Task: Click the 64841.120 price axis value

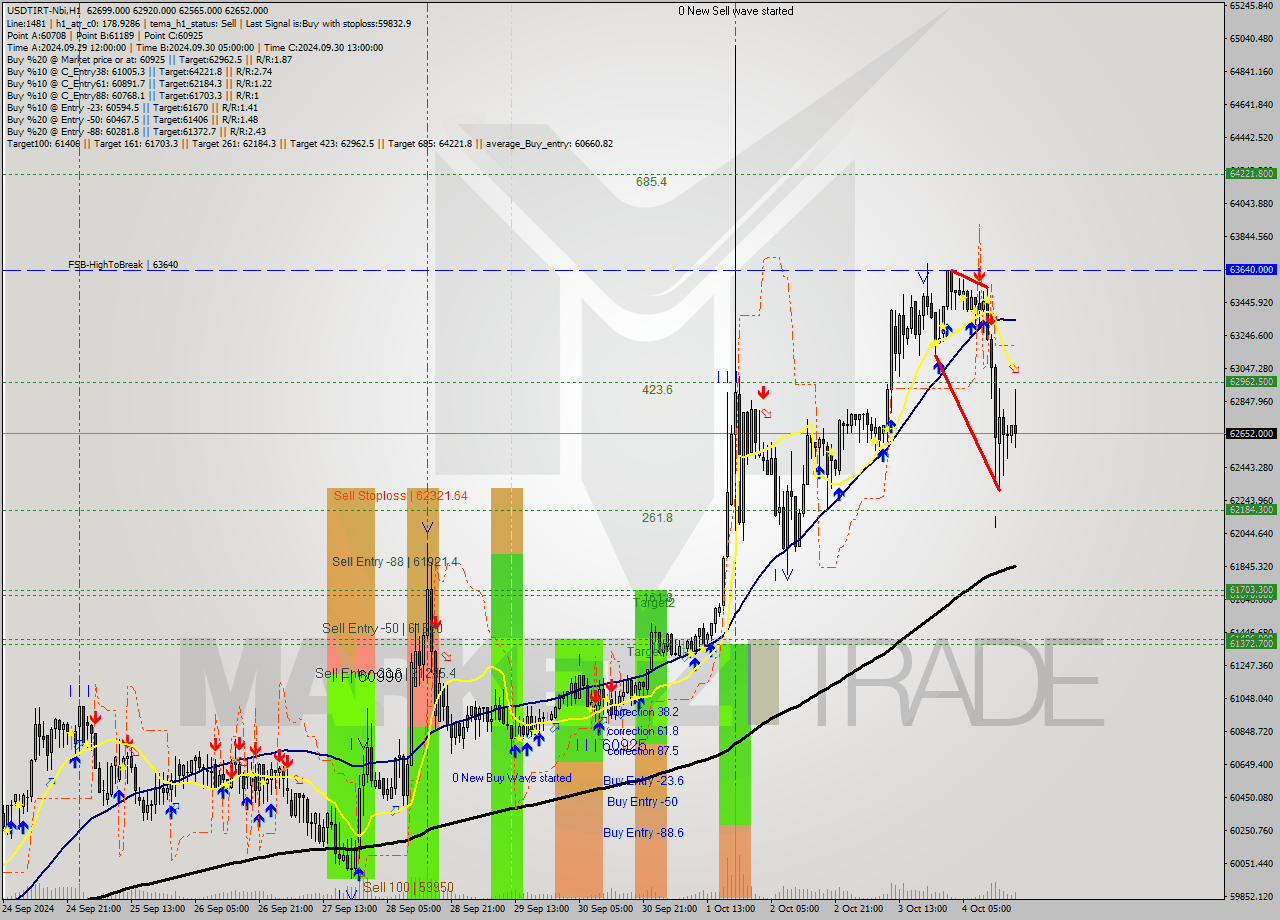Action: pos(1251,72)
